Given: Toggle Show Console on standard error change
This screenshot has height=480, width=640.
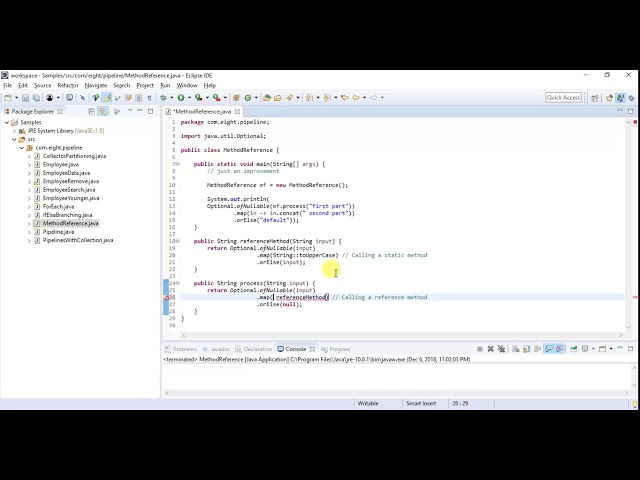Looking at the screenshot, I should pos(560,349).
